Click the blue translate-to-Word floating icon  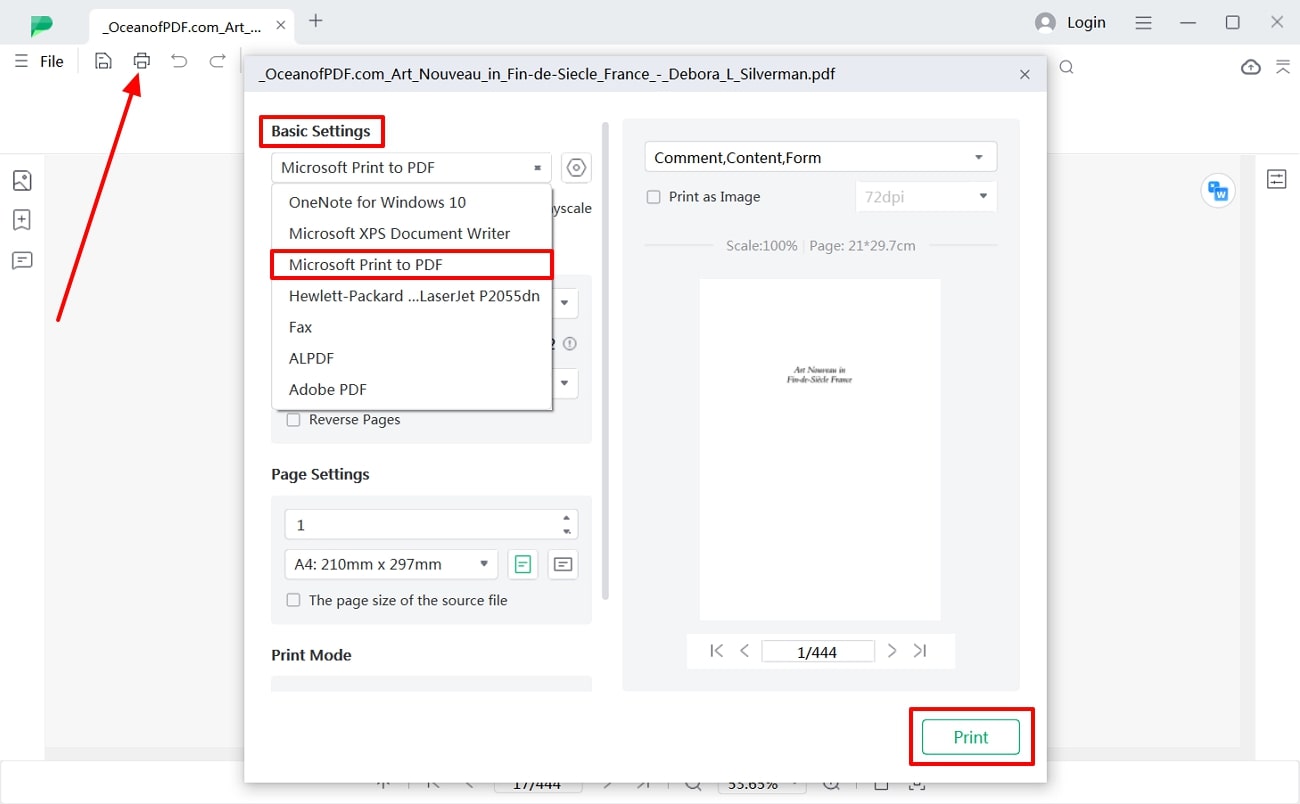pyautogui.click(x=1218, y=190)
